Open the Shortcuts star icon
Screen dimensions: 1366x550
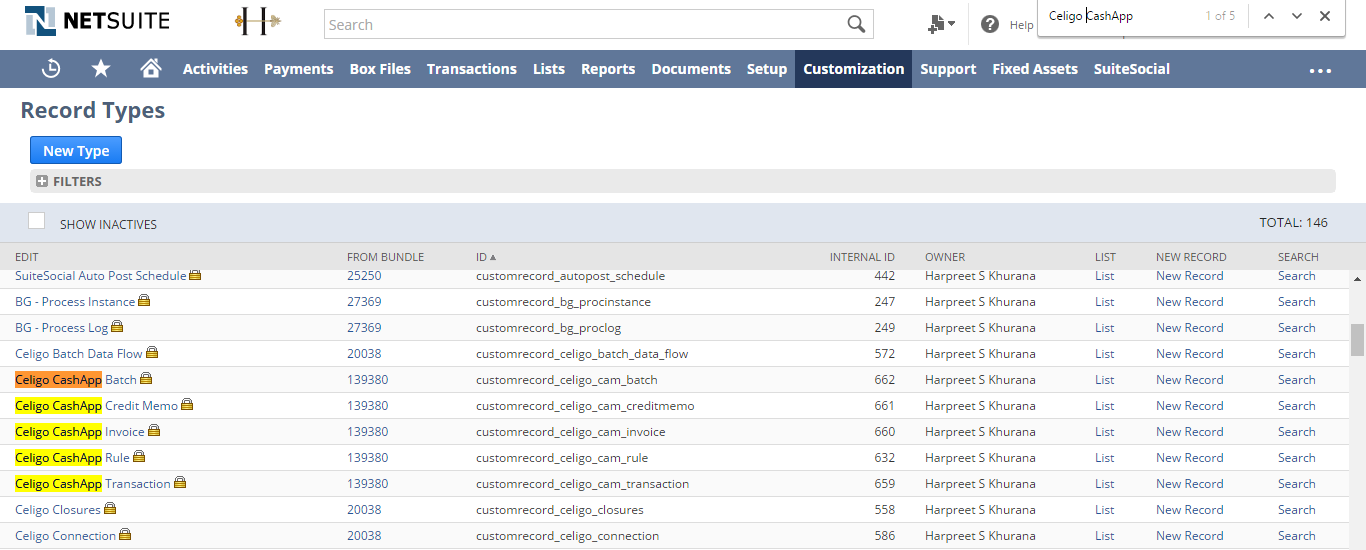[x=101, y=68]
